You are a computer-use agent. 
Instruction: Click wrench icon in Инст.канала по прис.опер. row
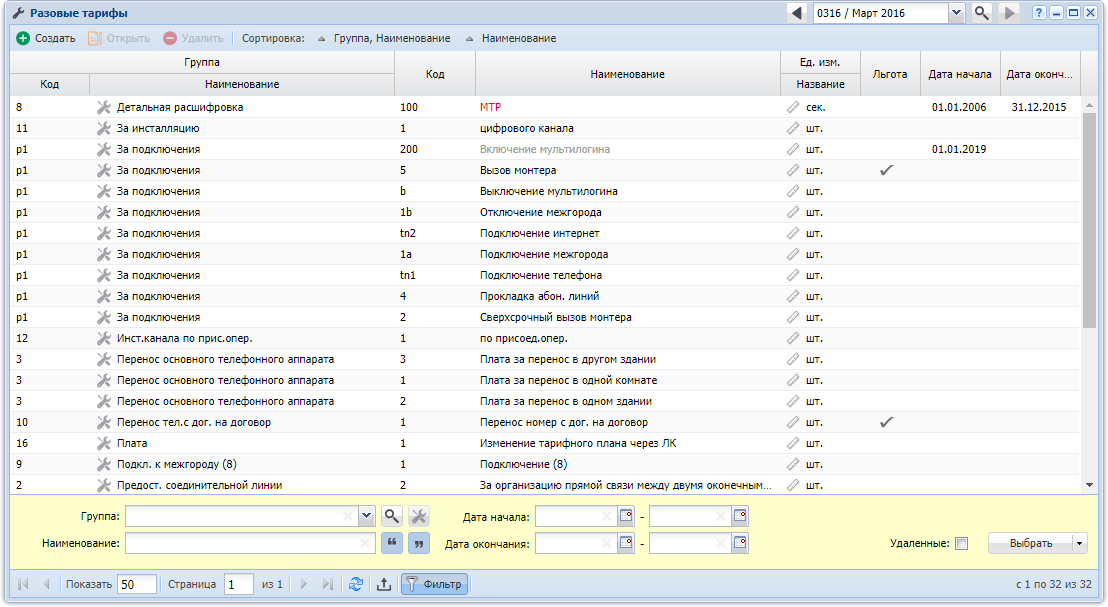pos(104,338)
